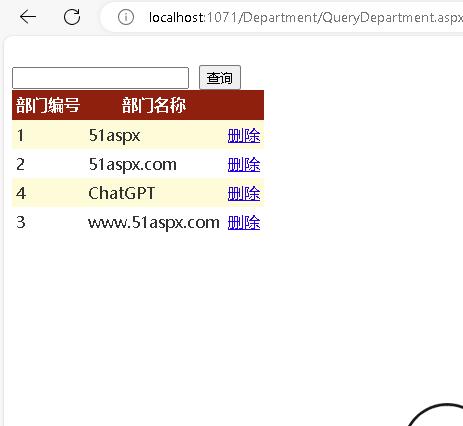
Task: Click the department name 51aspx cell
Action: [114, 136]
